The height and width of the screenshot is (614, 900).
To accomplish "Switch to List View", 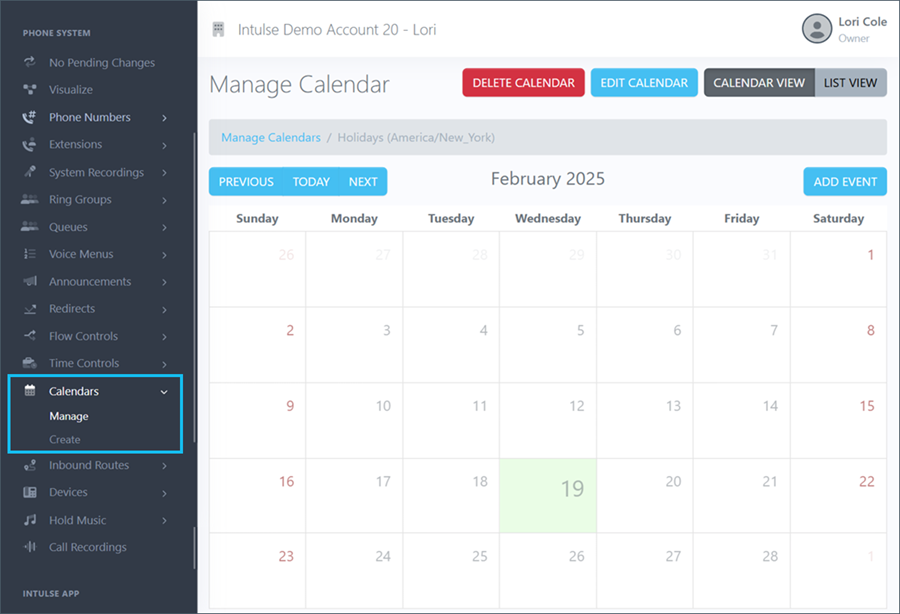I will (x=850, y=82).
